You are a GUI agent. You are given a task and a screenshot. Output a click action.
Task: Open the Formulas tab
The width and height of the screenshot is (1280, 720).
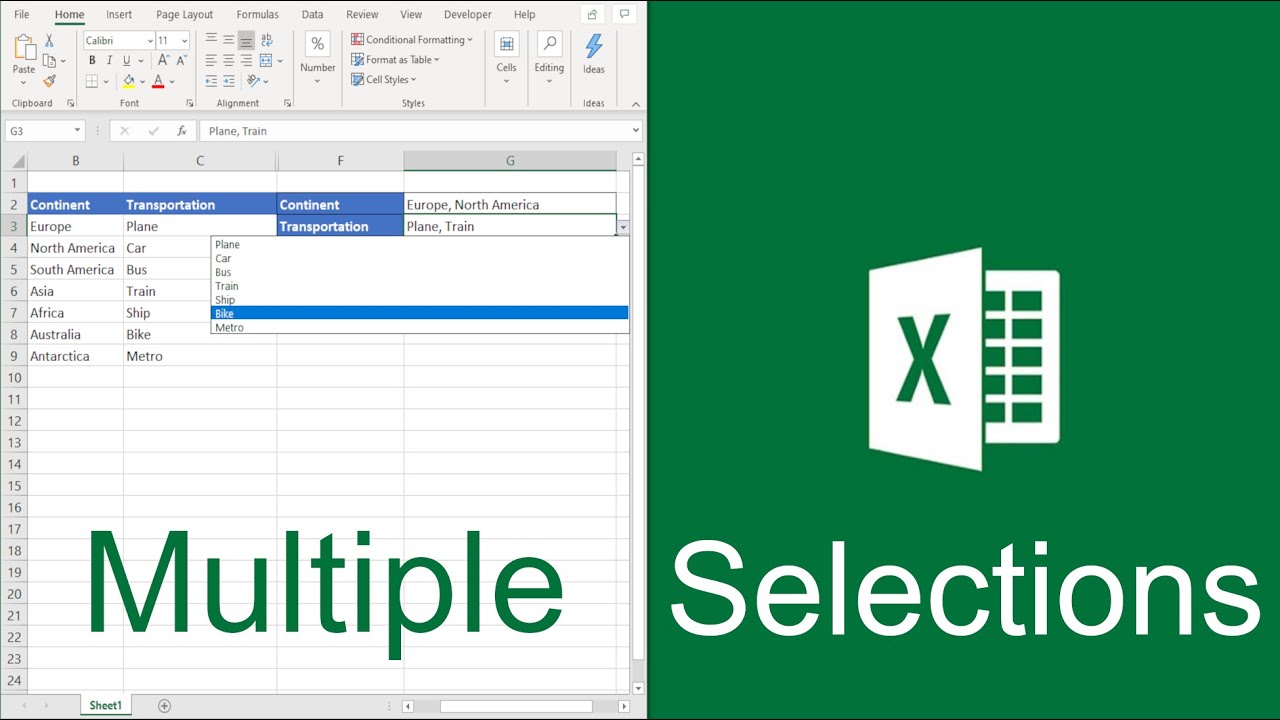tap(258, 15)
